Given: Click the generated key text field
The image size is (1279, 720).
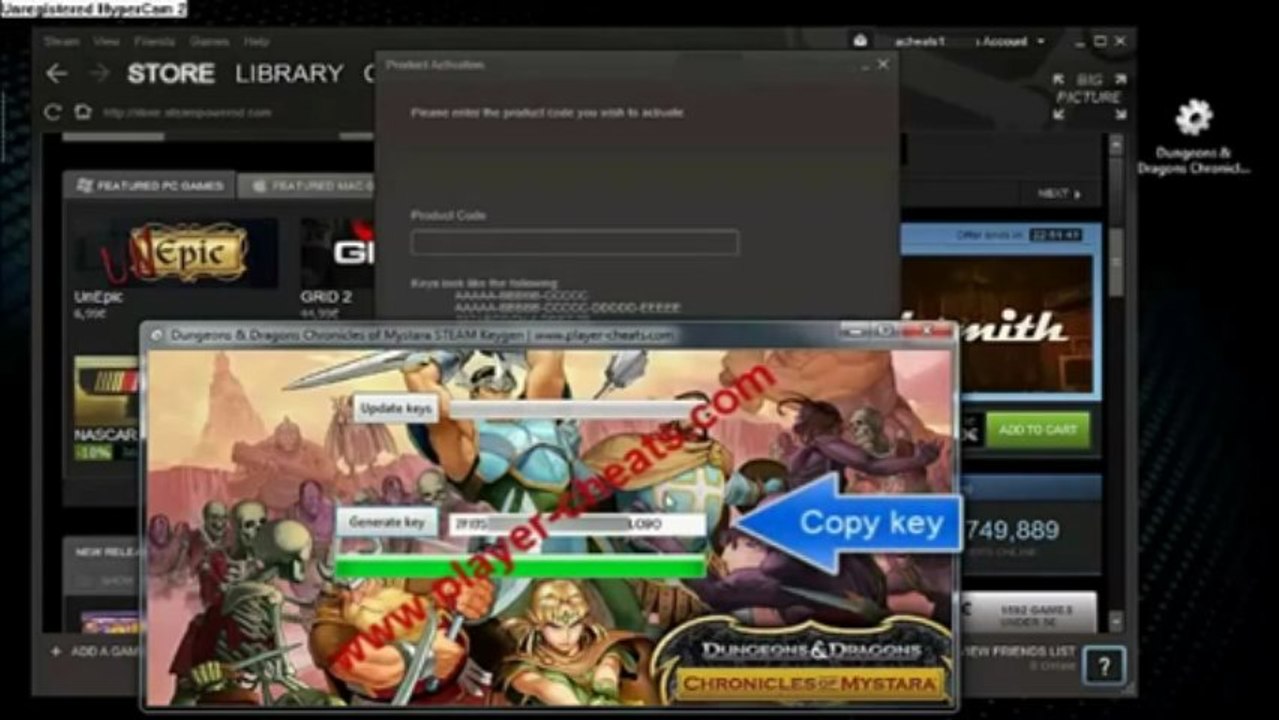Looking at the screenshot, I should (x=577, y=524).
